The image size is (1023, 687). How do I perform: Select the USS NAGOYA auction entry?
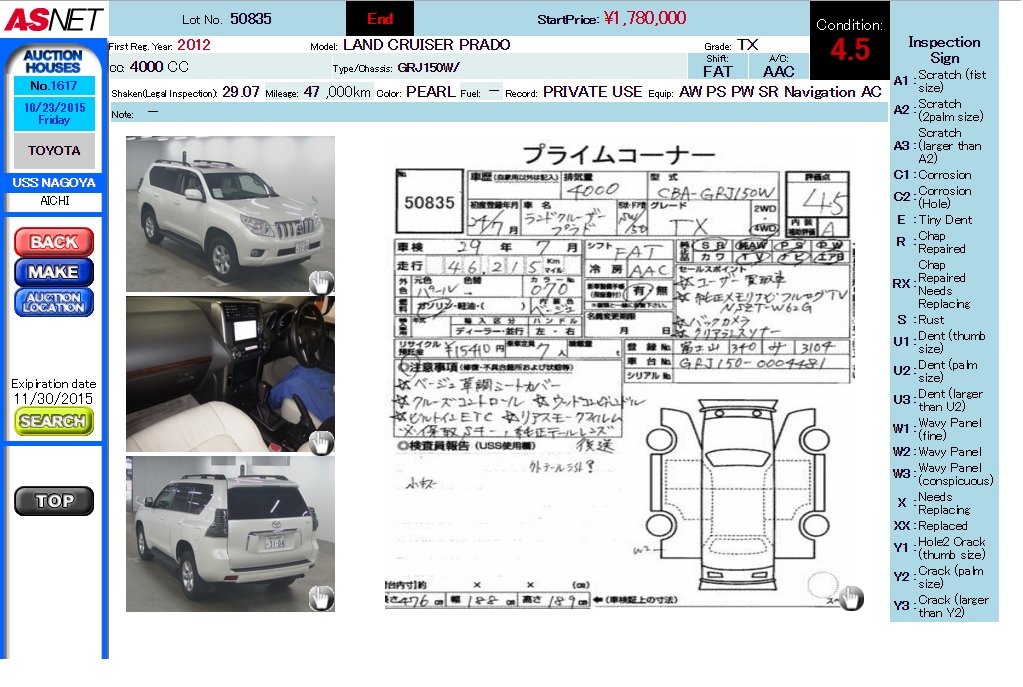(54, 183)
